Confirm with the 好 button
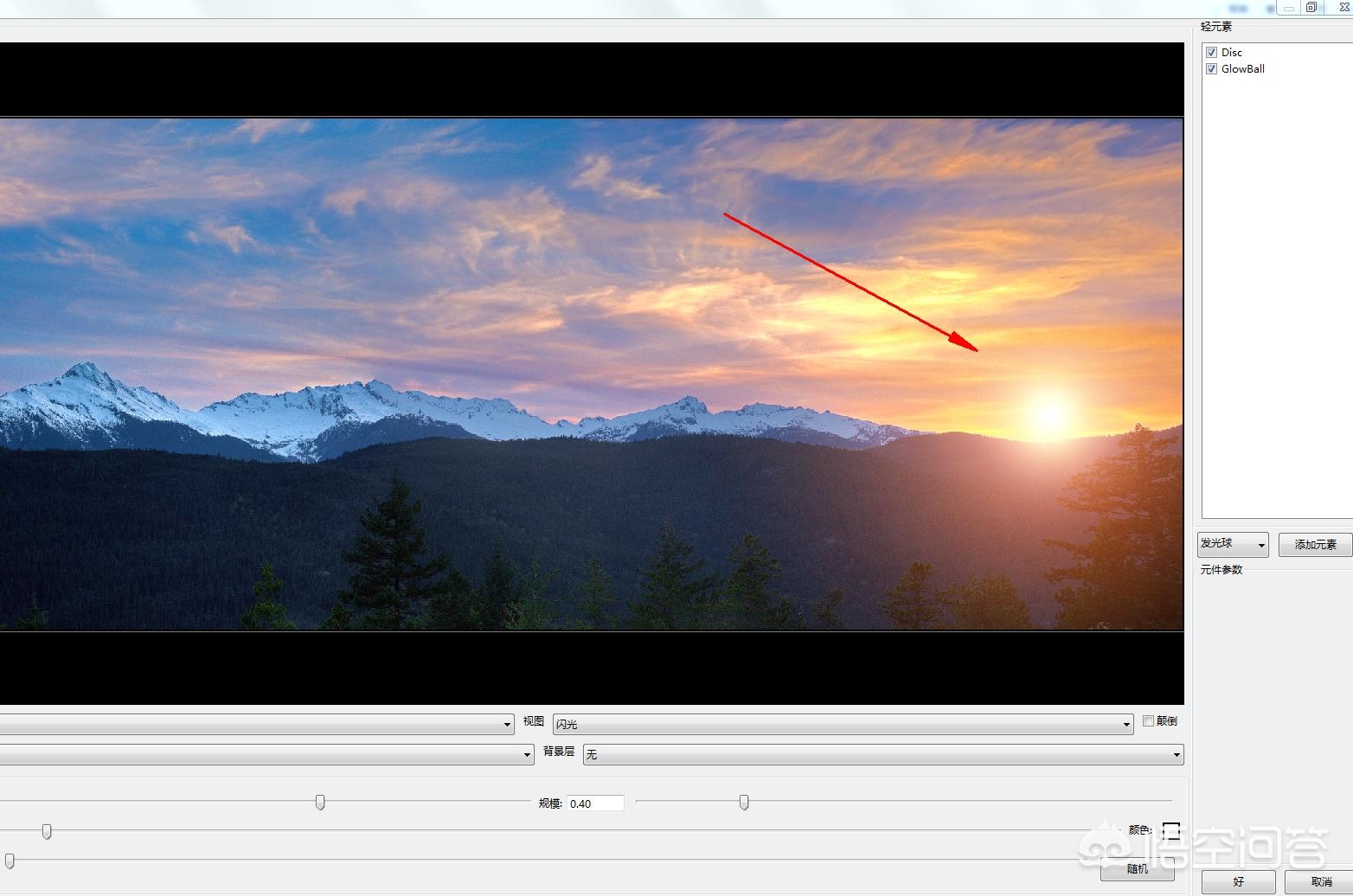1353x896 pixels. tap(1238, 881)
